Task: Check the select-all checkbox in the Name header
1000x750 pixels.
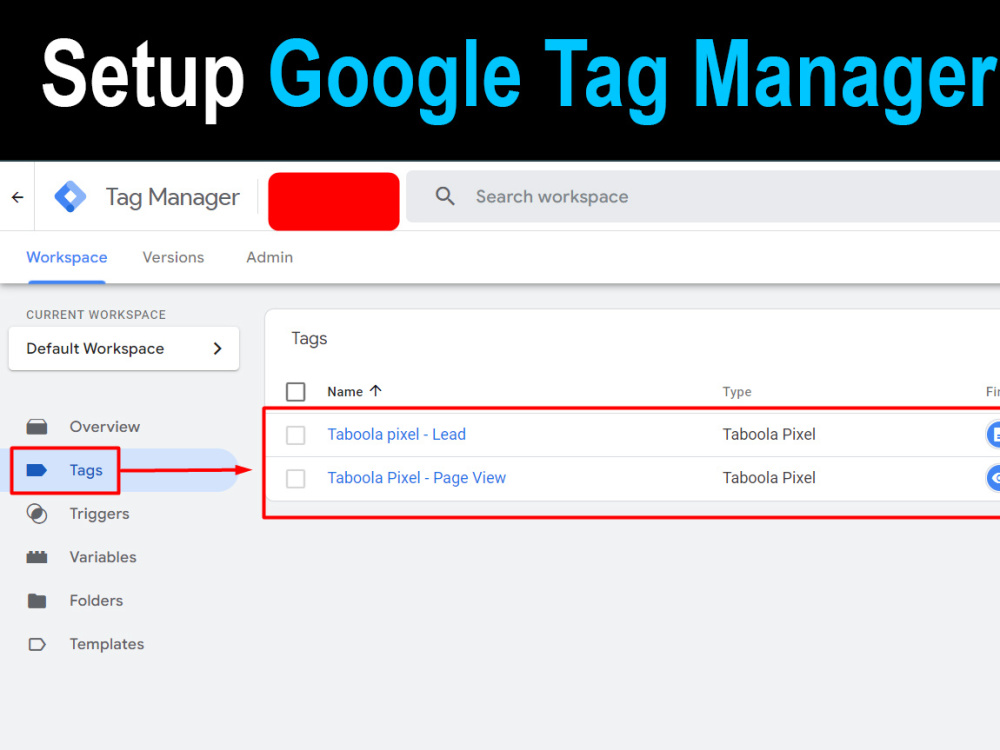Action: pos(295,391)
